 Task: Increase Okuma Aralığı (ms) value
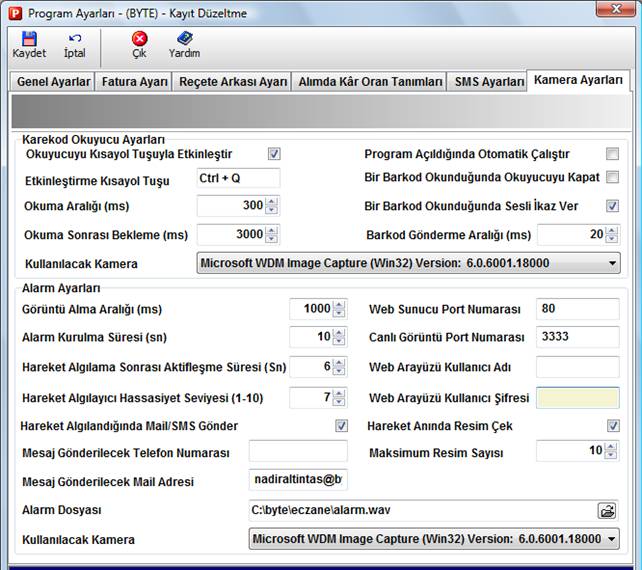(271, 201)
